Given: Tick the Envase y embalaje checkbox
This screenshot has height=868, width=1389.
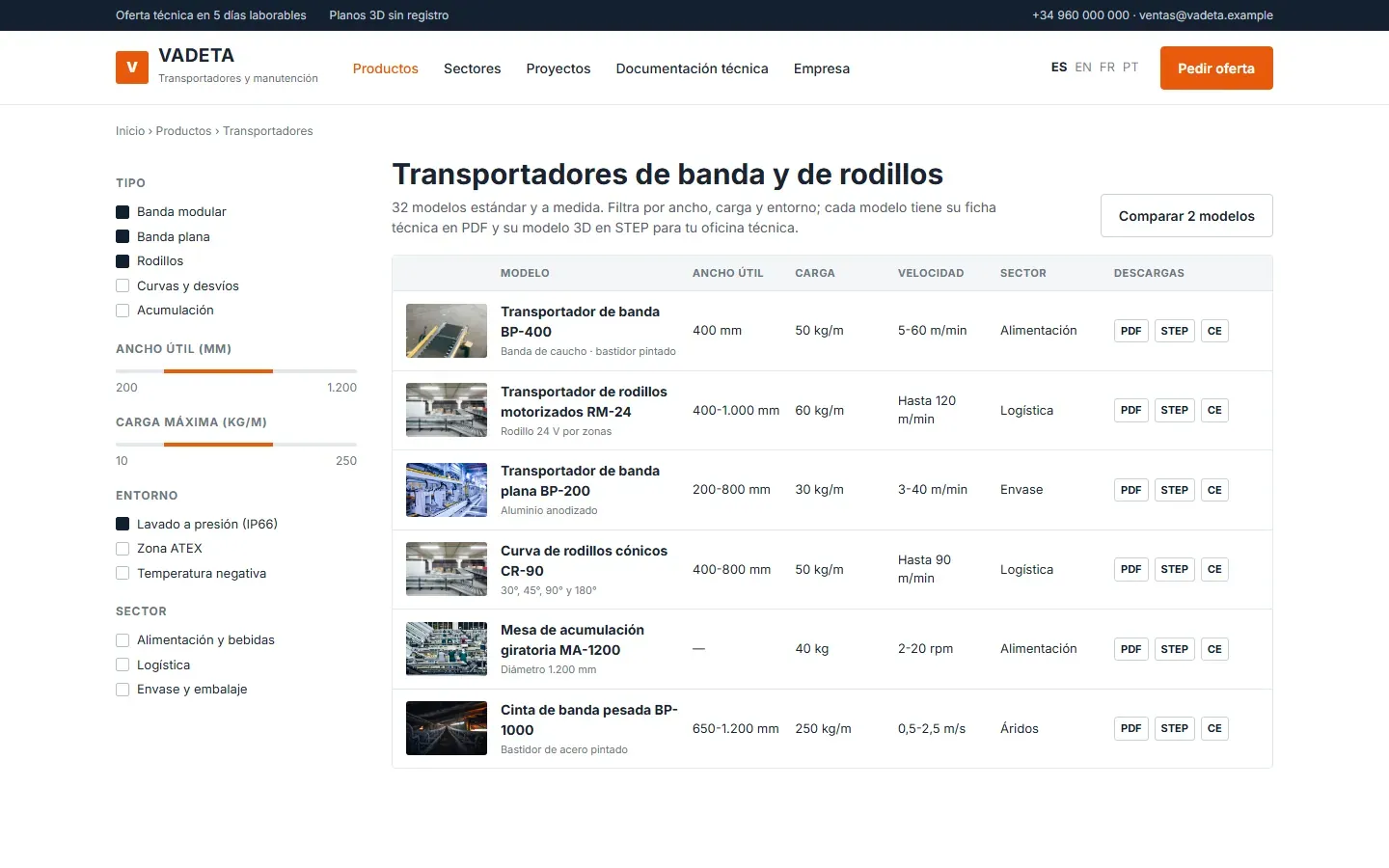Looking at the screenshot, I should tap(123, 690).
